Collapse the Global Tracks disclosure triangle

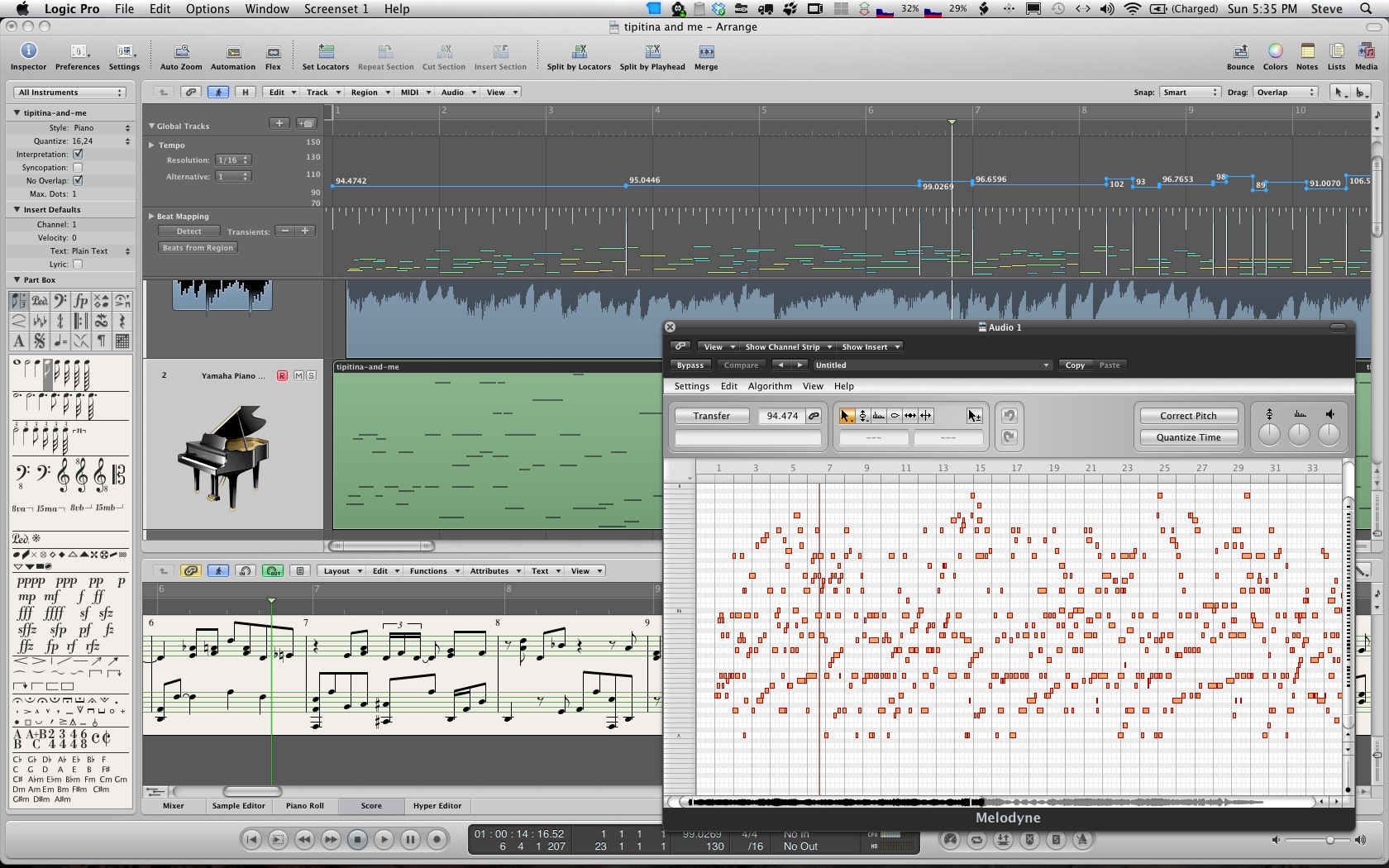[151, 126]
